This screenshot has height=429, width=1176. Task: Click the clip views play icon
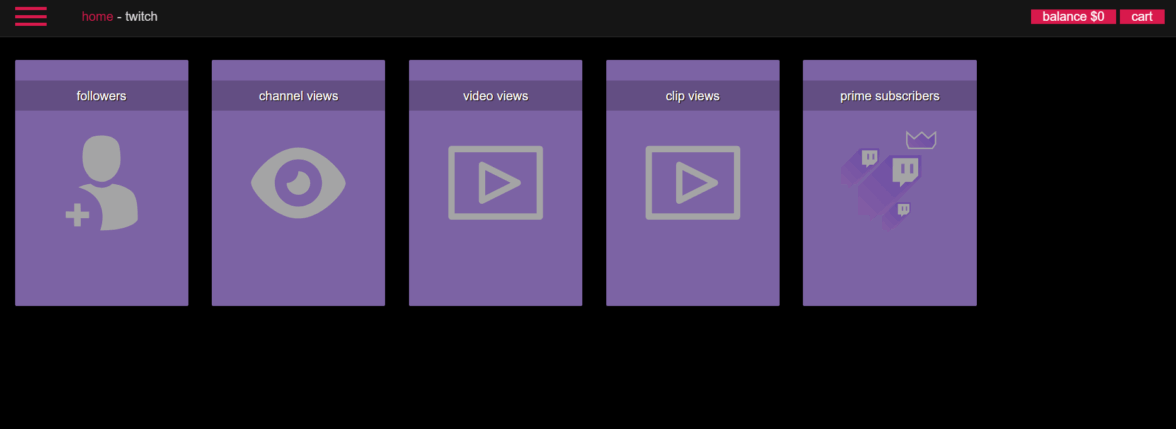pyautogui.click(x=693, y=183)
